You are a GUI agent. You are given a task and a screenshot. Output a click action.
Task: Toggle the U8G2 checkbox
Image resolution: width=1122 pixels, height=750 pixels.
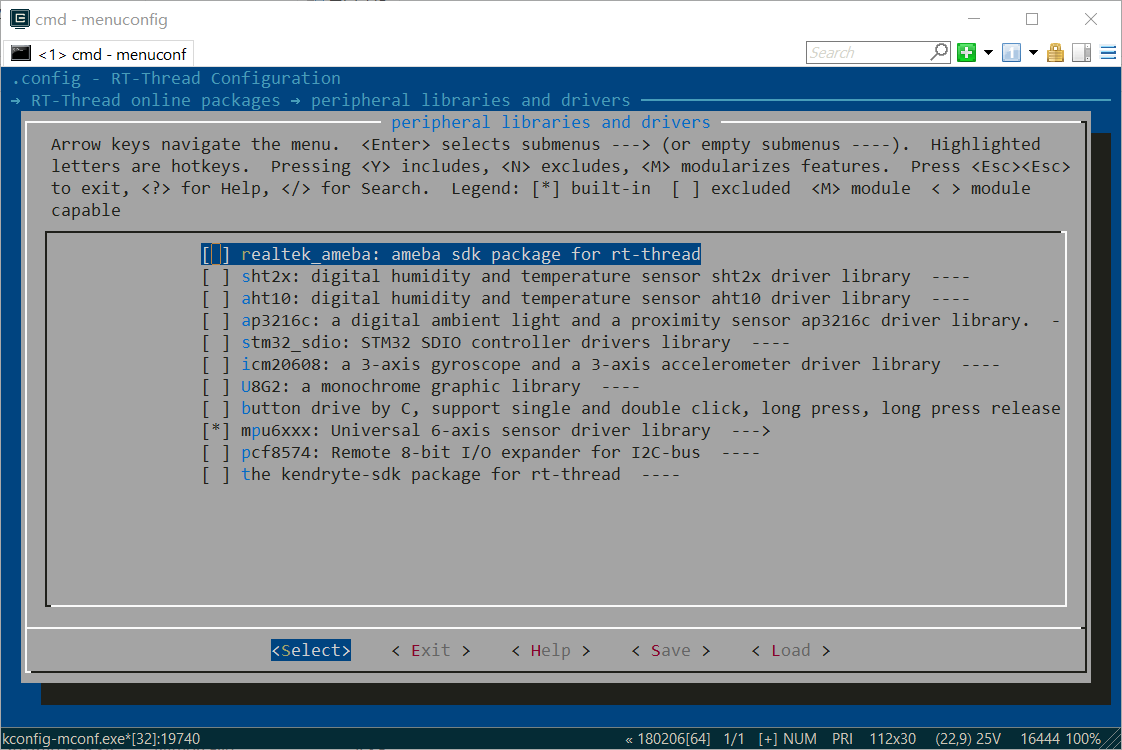(215, 386)
